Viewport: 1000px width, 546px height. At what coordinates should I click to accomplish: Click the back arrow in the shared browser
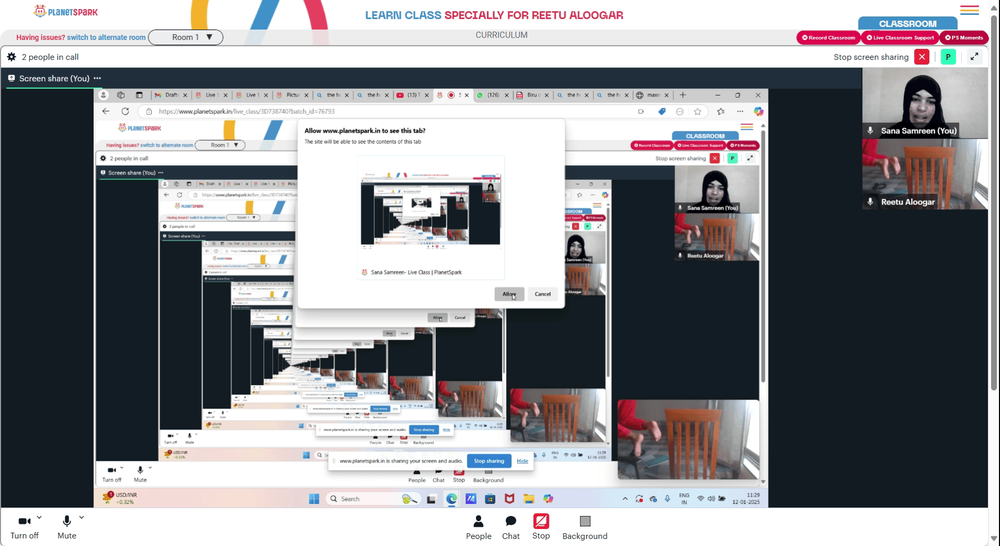(106, 111)
